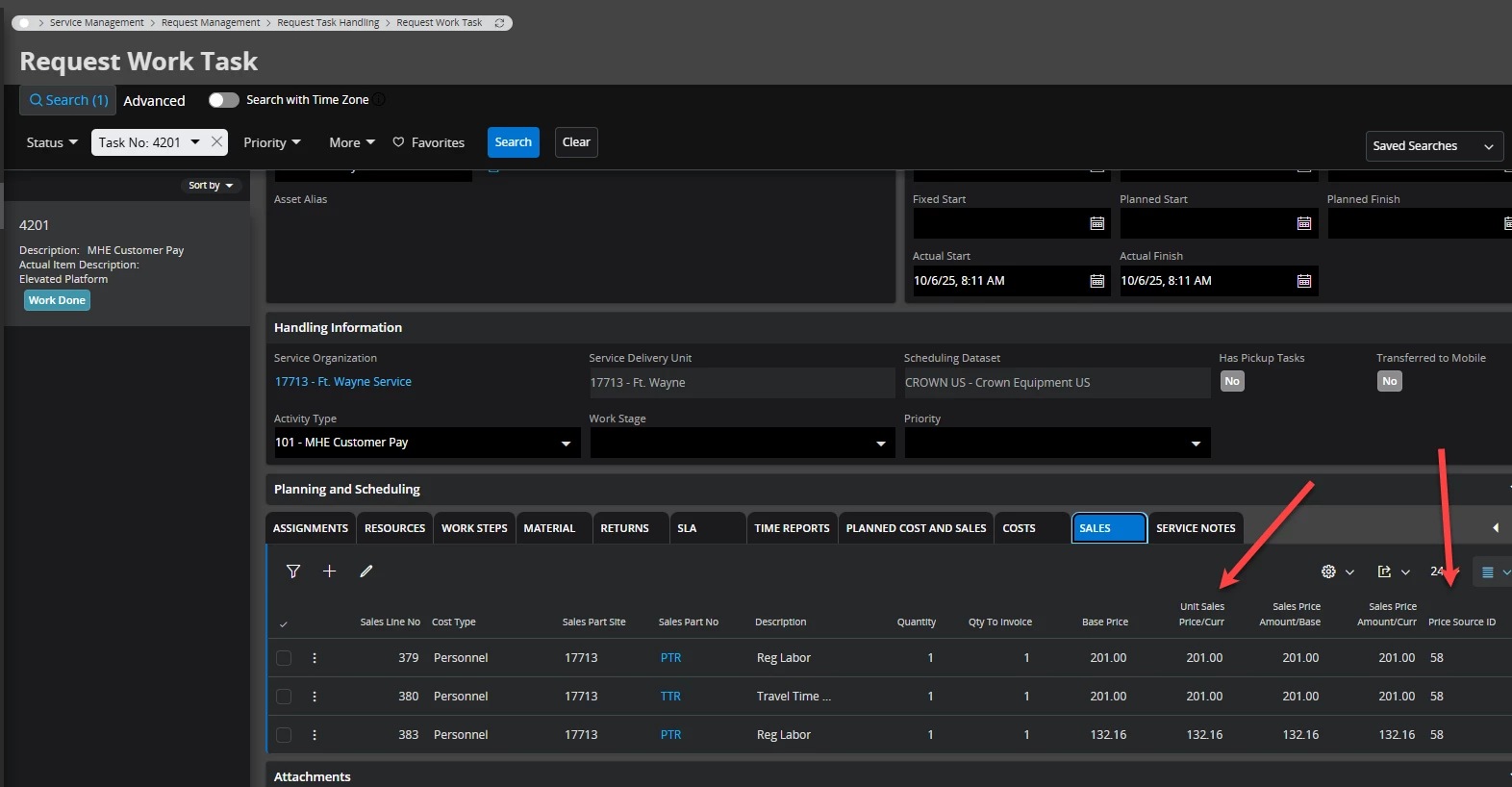Screen dimensions: 1512x787
Task: Click the export icon in Sales toolbar
Action: point(1385,571)
